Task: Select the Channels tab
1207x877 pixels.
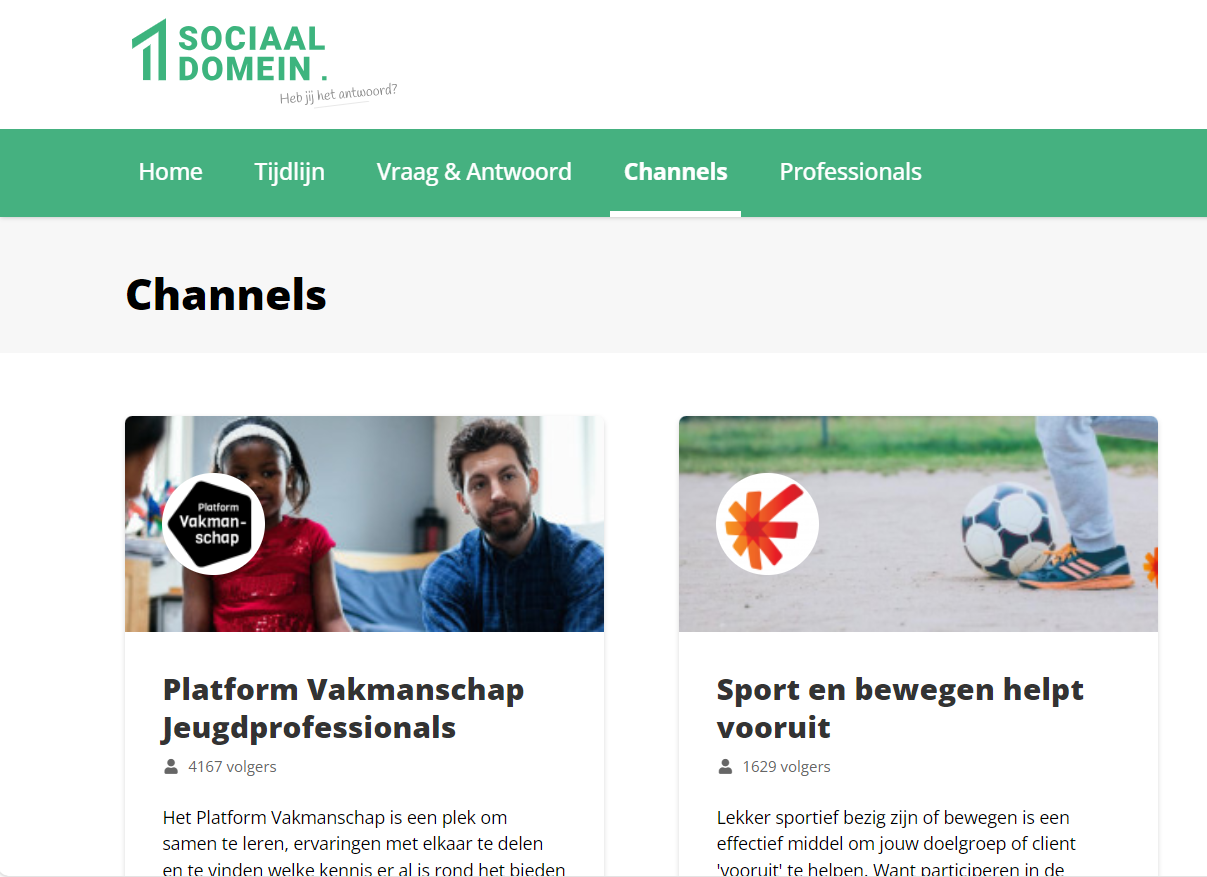Action: coord(675,172)
